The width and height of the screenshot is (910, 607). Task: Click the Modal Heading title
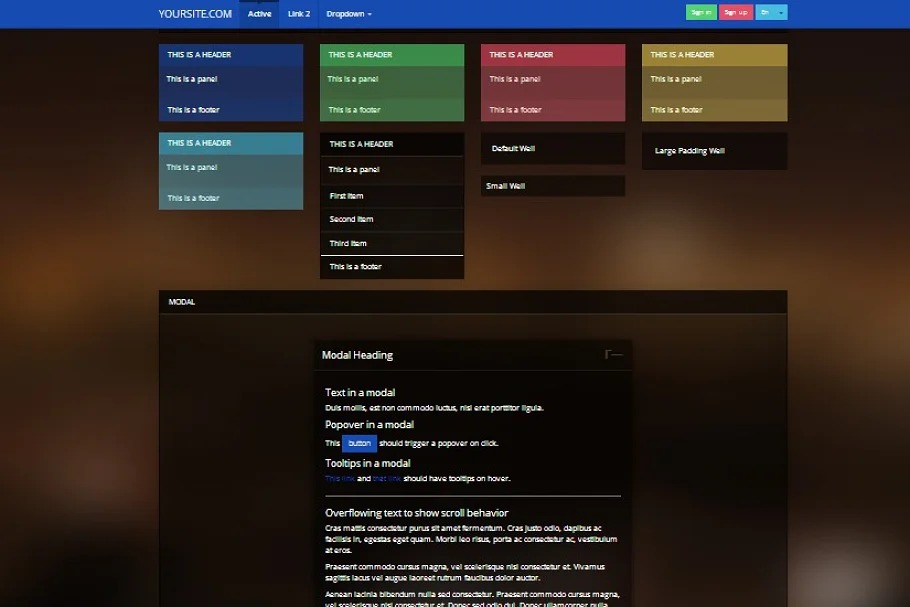point(357,355)
